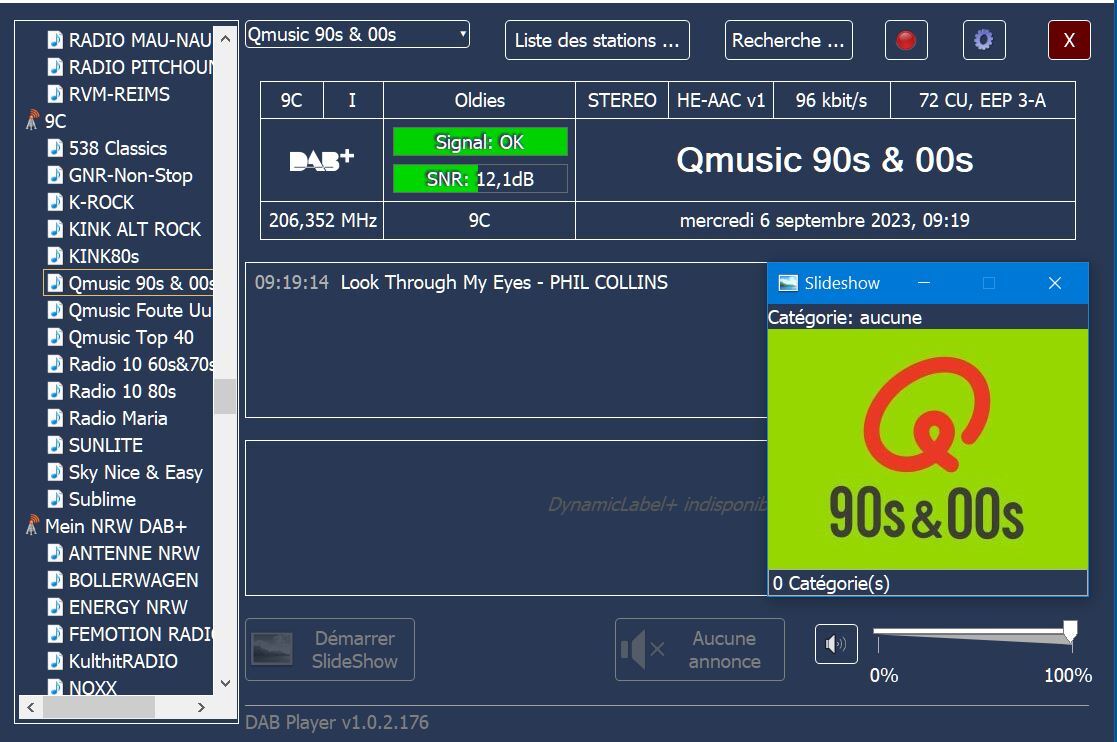Click the music note icon beside RVM-REIMS
This screenshot has width=1117, height=742.
pos(55,94)
